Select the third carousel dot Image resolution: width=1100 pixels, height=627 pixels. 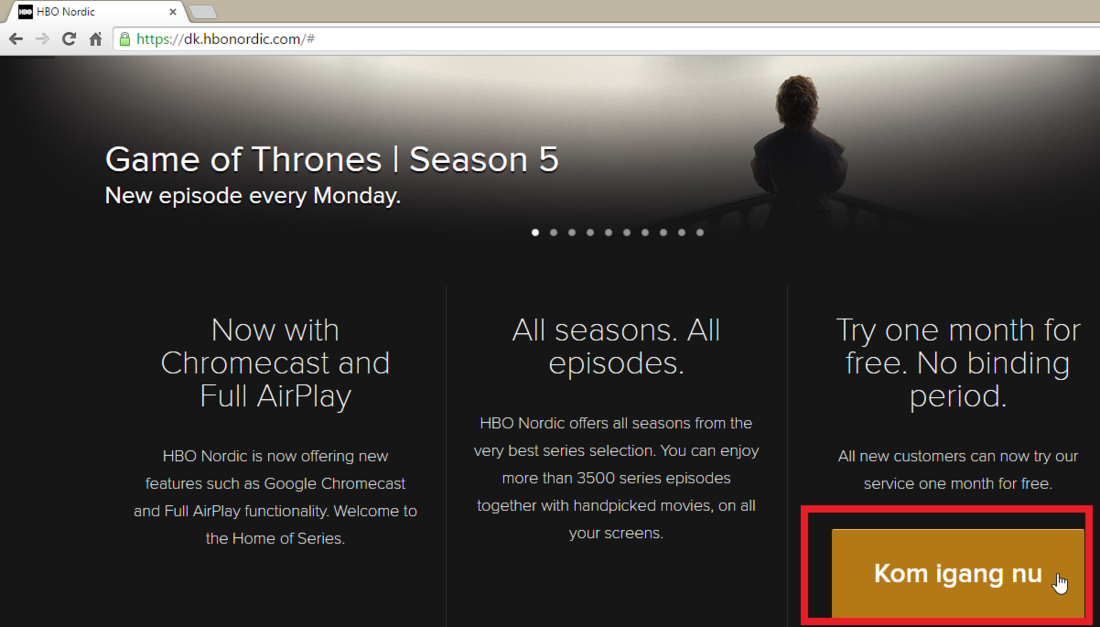[572, 232]
